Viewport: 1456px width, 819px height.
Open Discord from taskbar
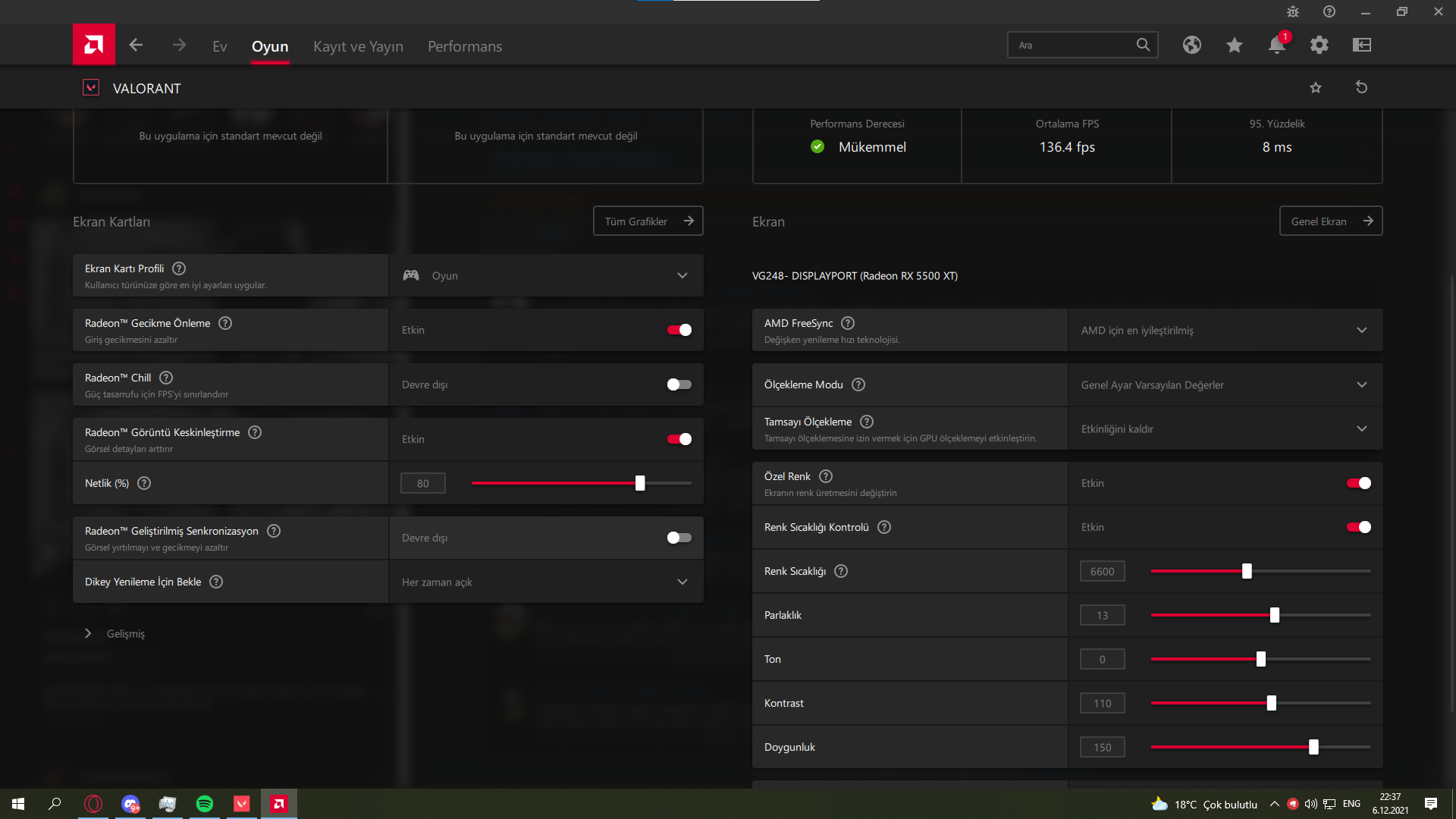pyautogui.click(x=130, y=804)
